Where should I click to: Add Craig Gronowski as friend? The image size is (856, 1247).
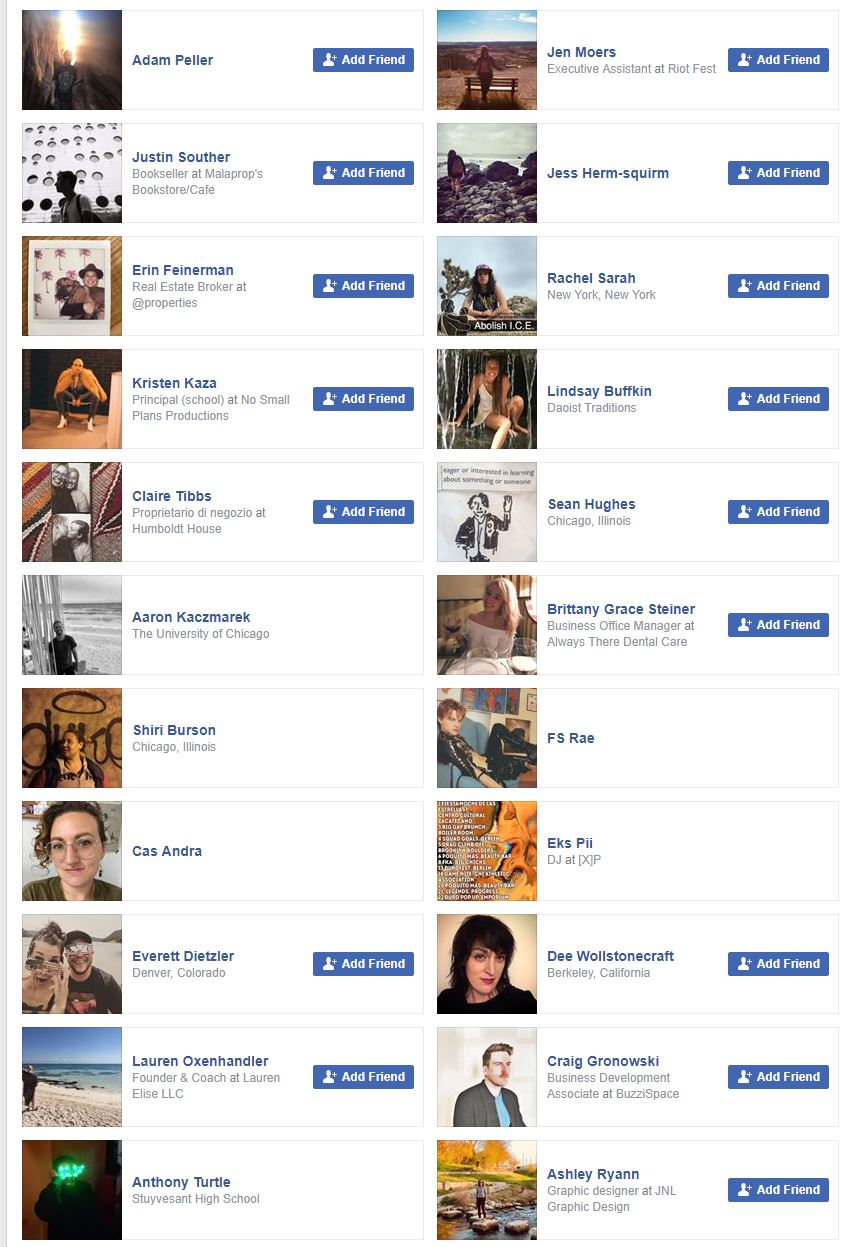click(778, 1077)
